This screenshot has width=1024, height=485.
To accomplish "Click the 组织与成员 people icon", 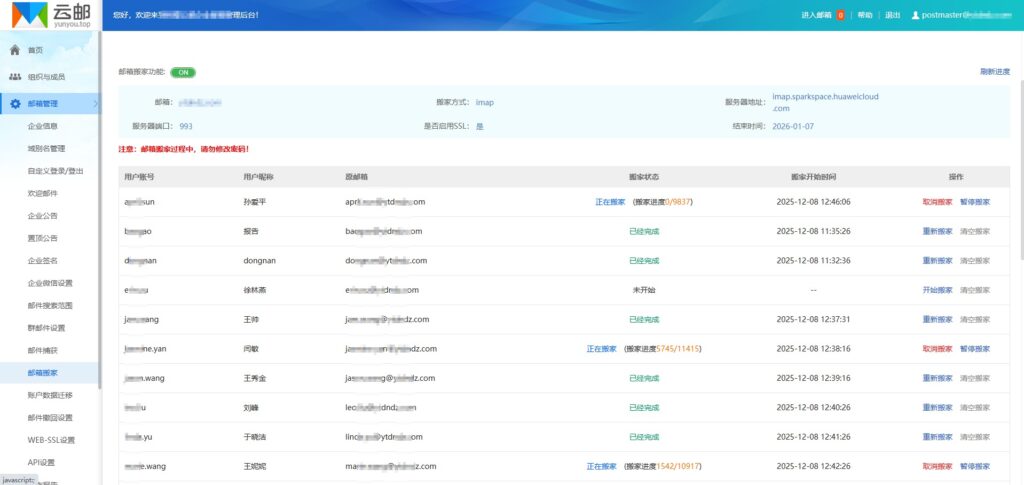I will [x=15, y=76].
